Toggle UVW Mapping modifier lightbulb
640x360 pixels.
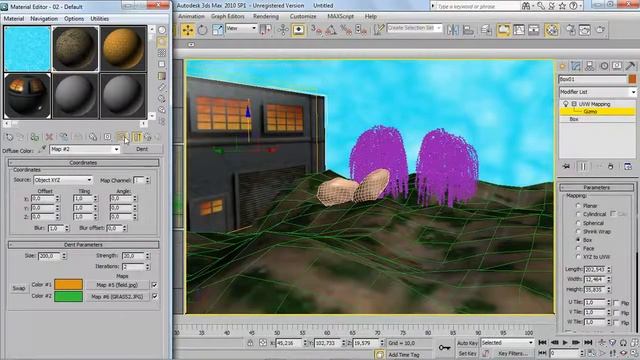pyautogui.click(x=566, y=104)
